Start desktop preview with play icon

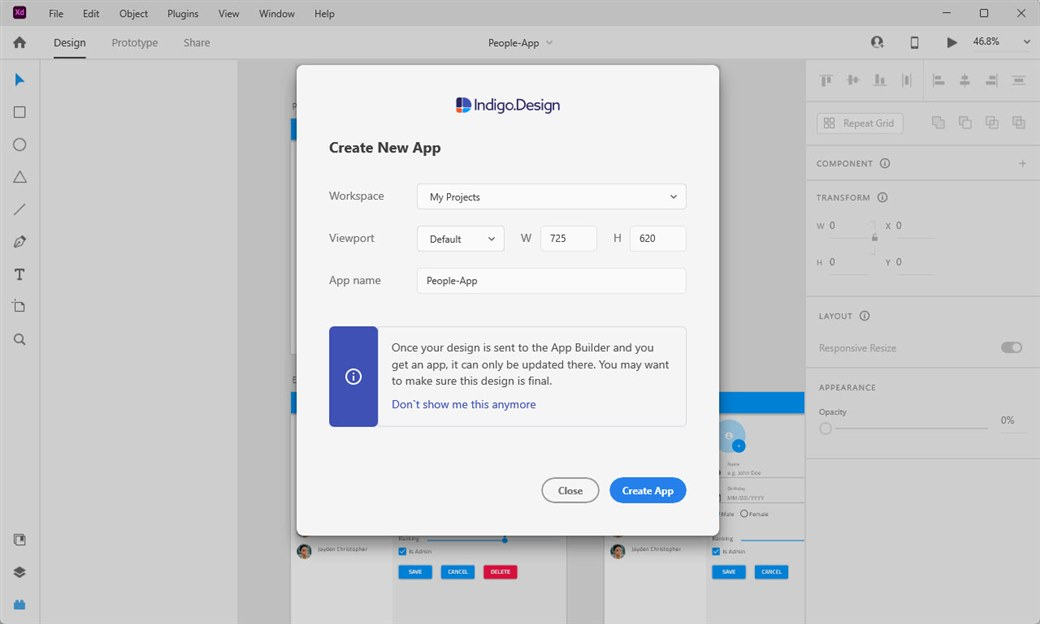952,42
